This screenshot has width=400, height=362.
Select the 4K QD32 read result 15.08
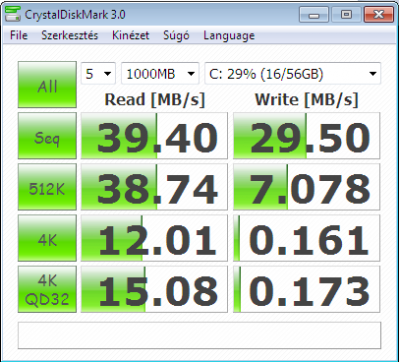[154, 290]
